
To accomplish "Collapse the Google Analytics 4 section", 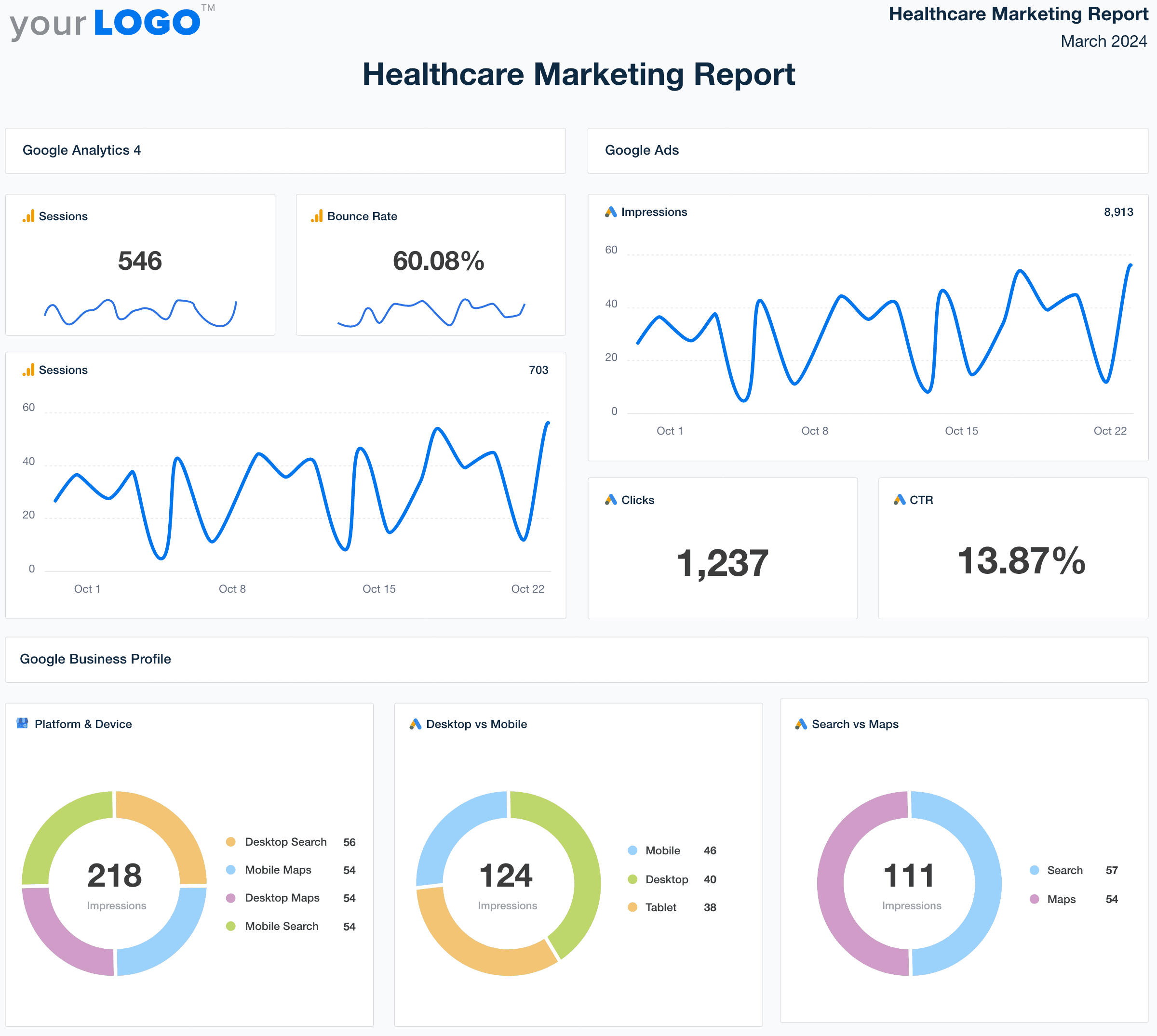I will click(82, 150).
